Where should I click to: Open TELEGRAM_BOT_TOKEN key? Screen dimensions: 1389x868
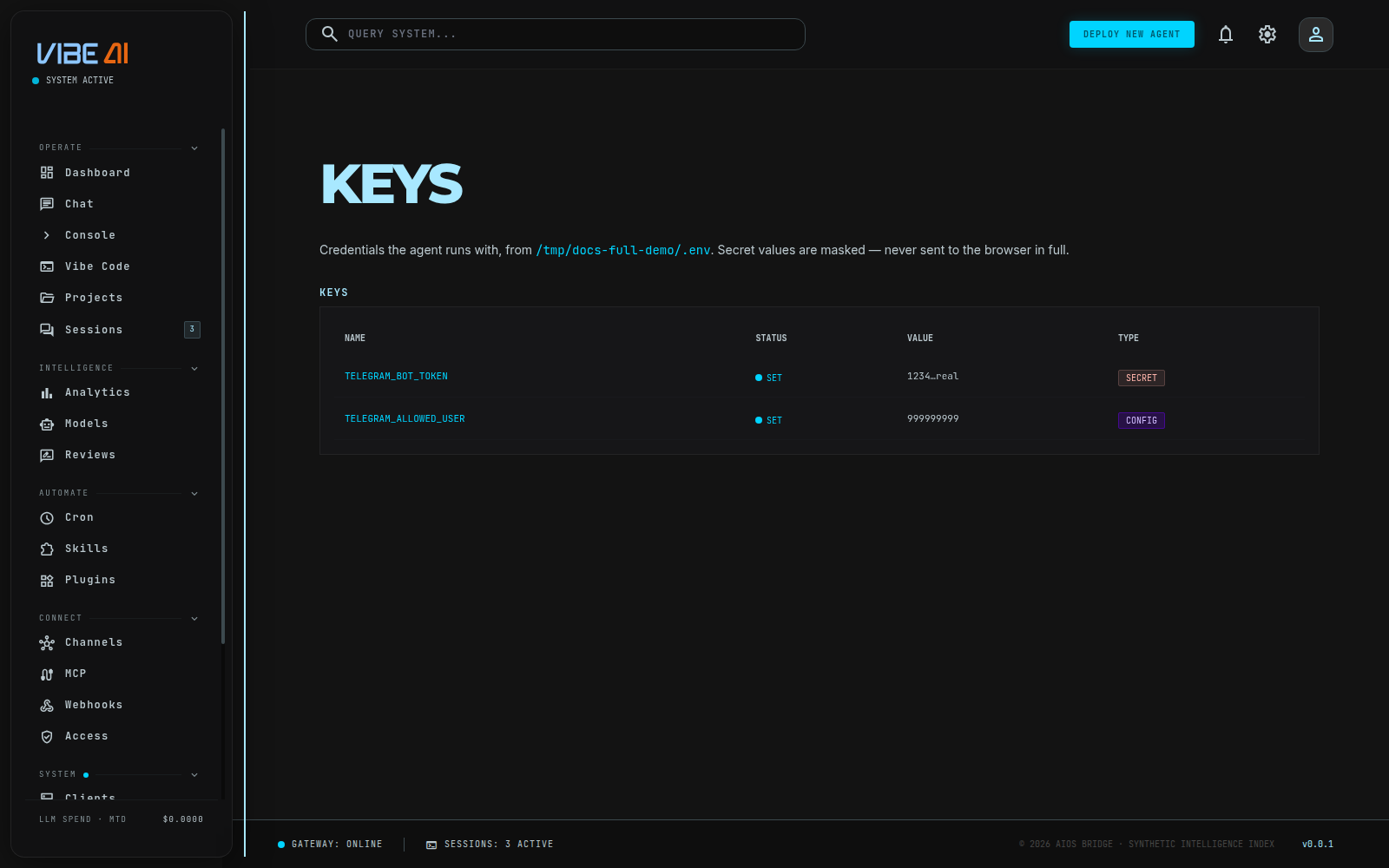pos(396,377)
